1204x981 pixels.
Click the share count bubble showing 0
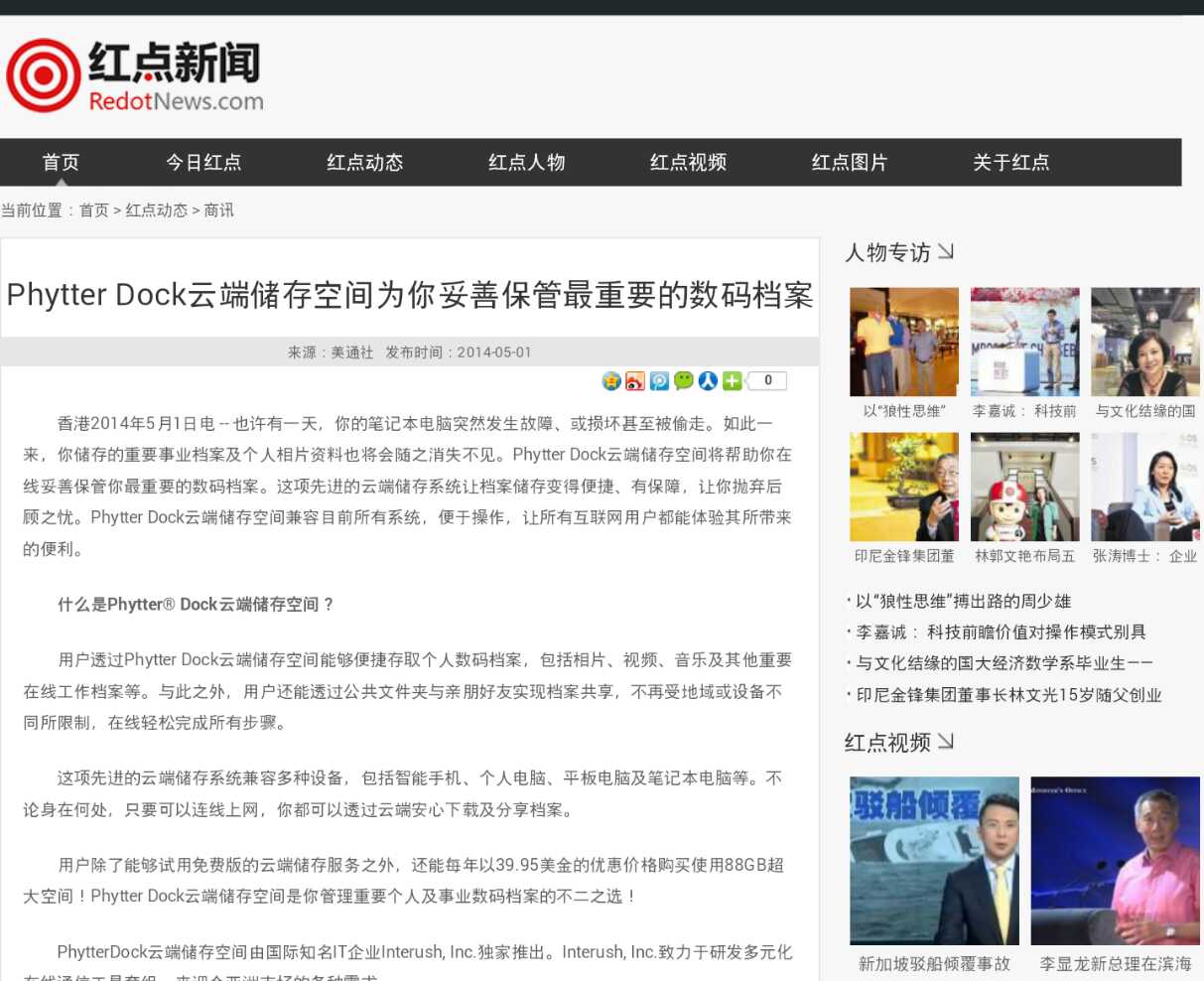[x=767, y=380]
